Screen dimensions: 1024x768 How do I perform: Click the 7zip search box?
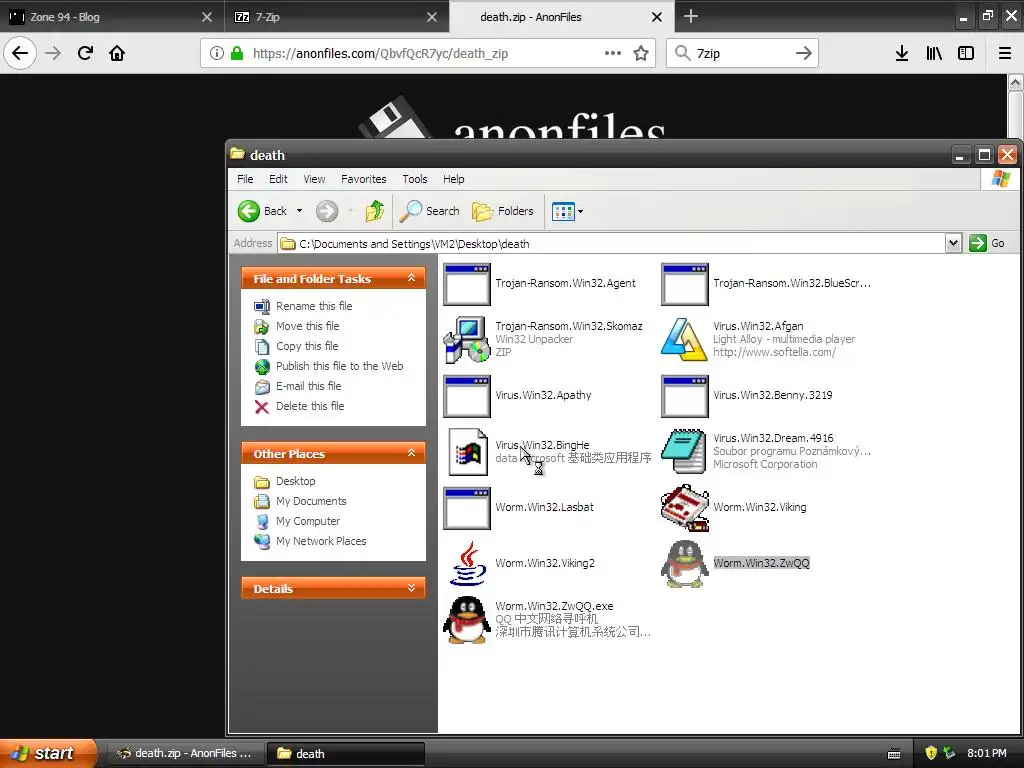(741, 53)
